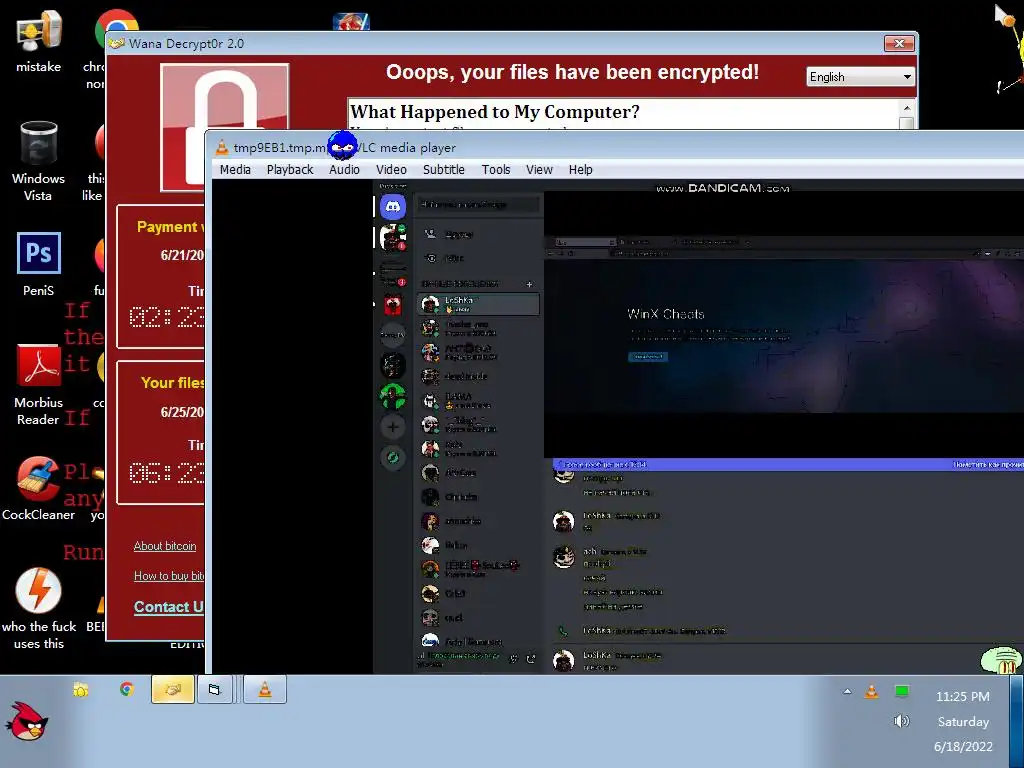Image resolution: width=1024 pixels, height=768 pixels.
Task: Click the window-switcher taskbar button
Action: [215, 690]
